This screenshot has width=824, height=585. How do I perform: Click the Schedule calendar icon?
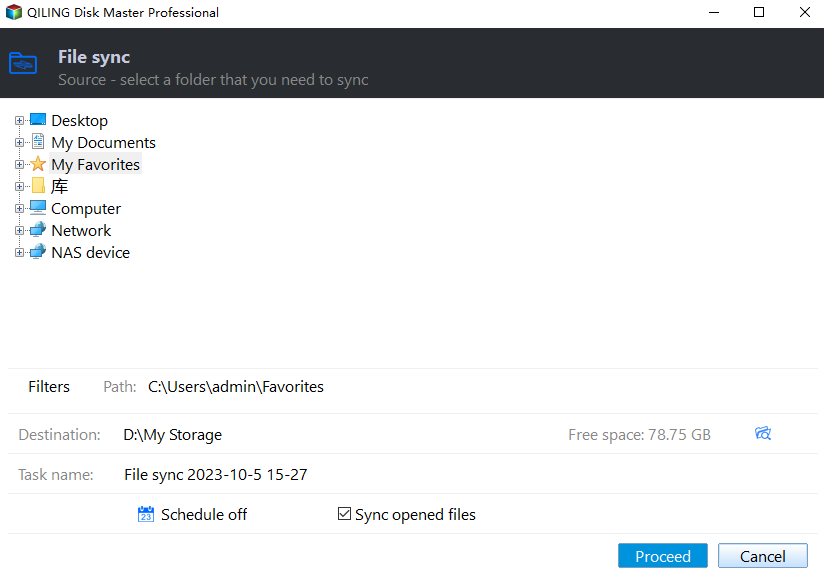coord(146,514)
